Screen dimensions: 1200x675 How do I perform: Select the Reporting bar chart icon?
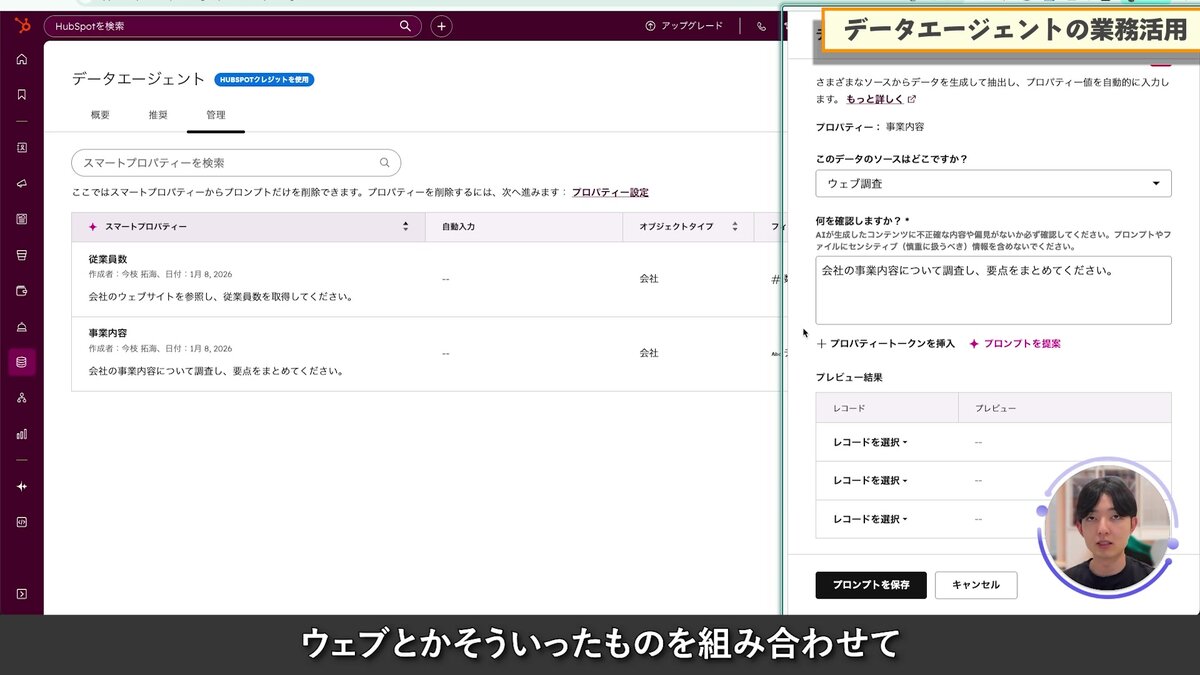coord(22,434)
